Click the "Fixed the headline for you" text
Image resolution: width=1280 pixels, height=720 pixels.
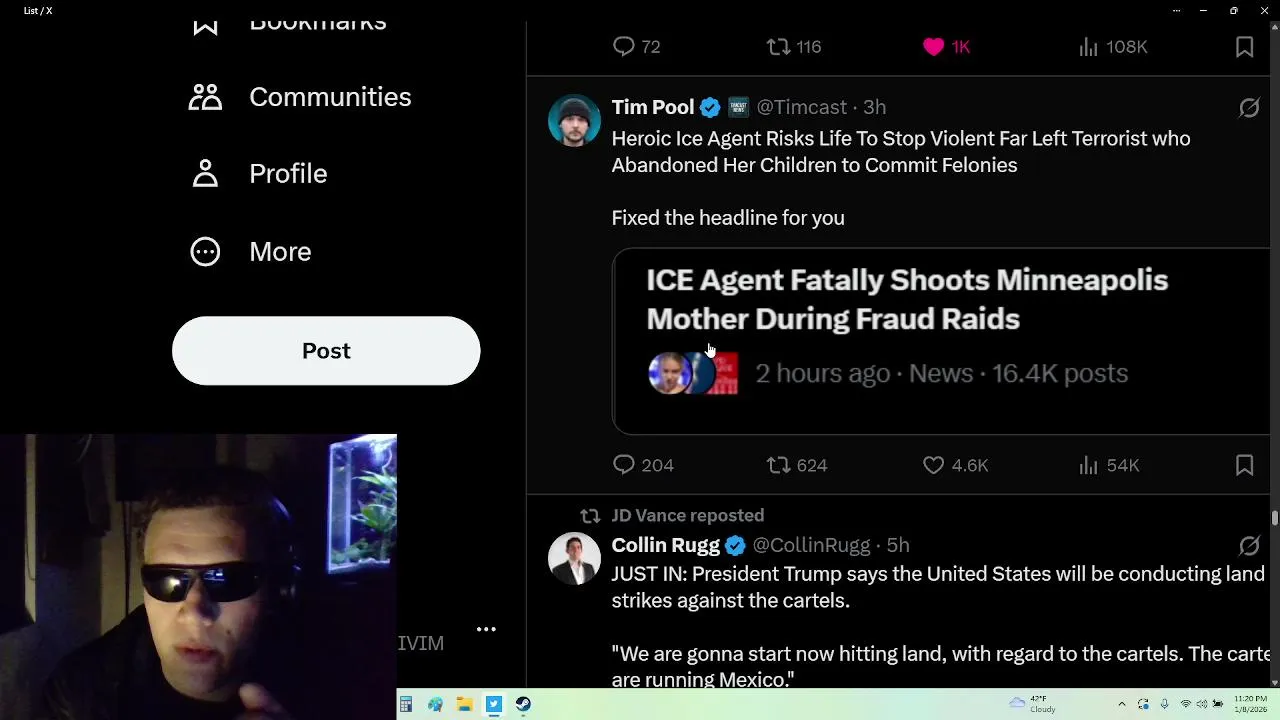pyautogui.click(x=728, y=218)
